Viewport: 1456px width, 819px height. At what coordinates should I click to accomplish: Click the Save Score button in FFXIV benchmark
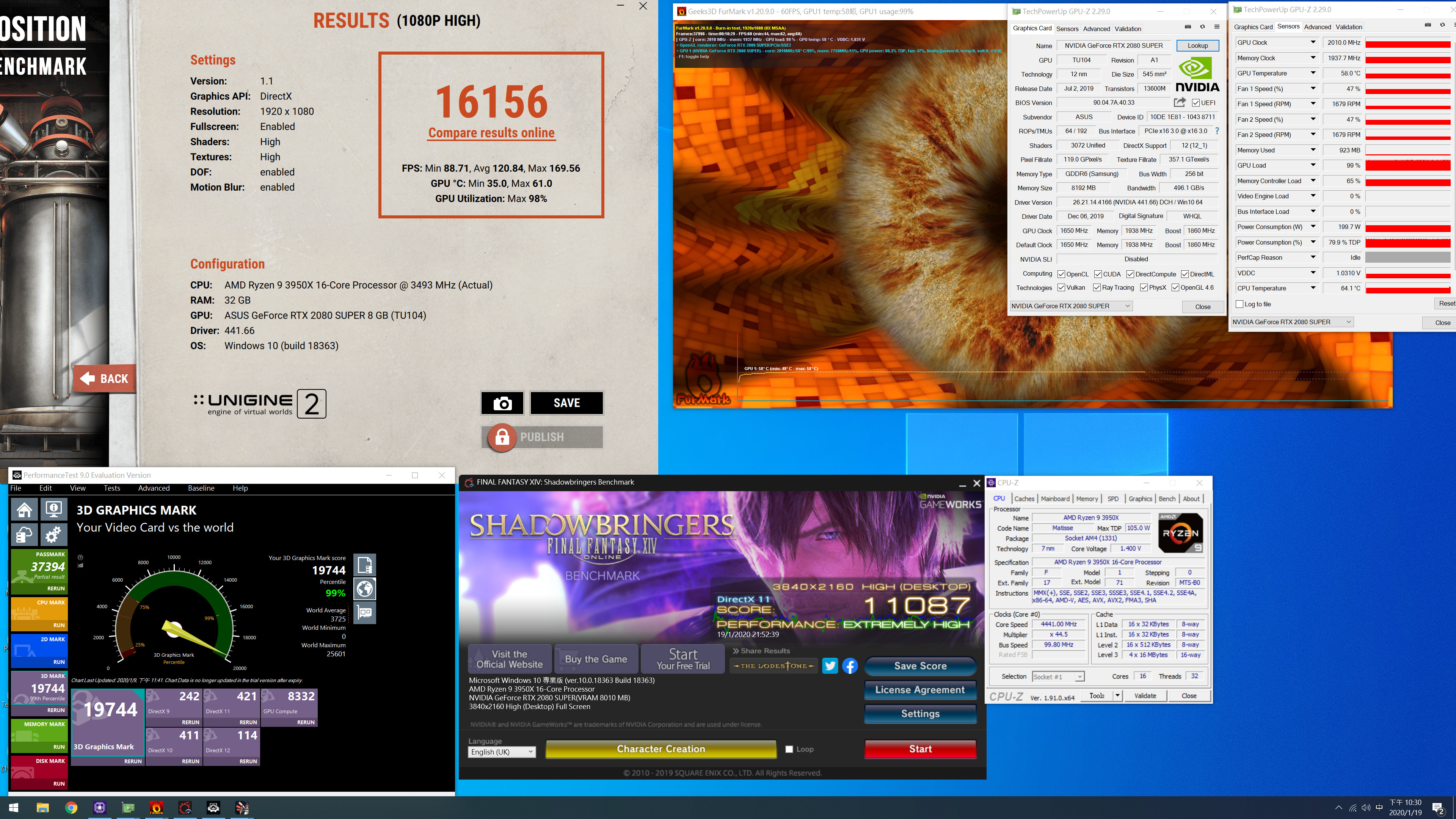(920, 666)
